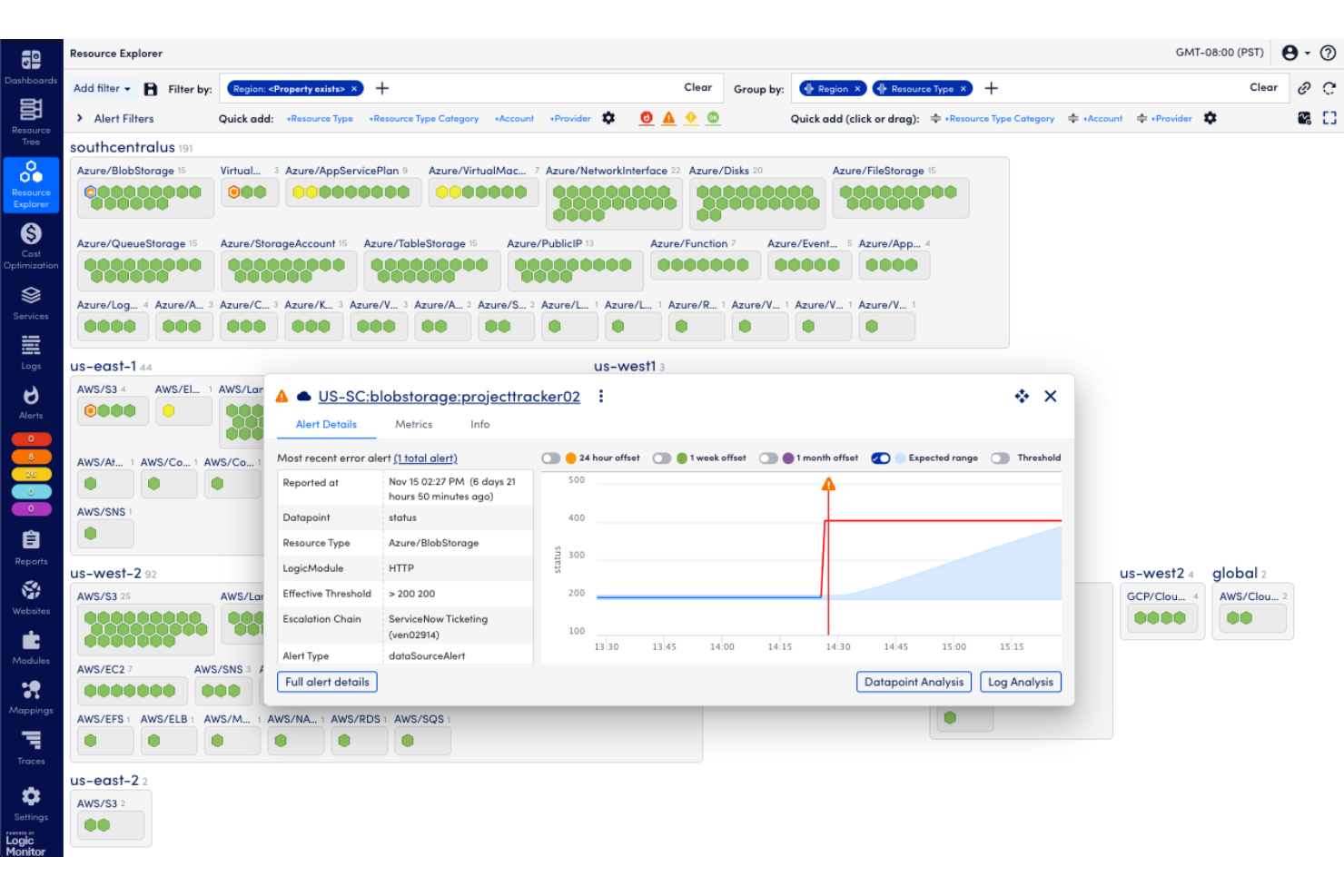Turn on the Threshold overlay toggle

tap(1000, 458)
